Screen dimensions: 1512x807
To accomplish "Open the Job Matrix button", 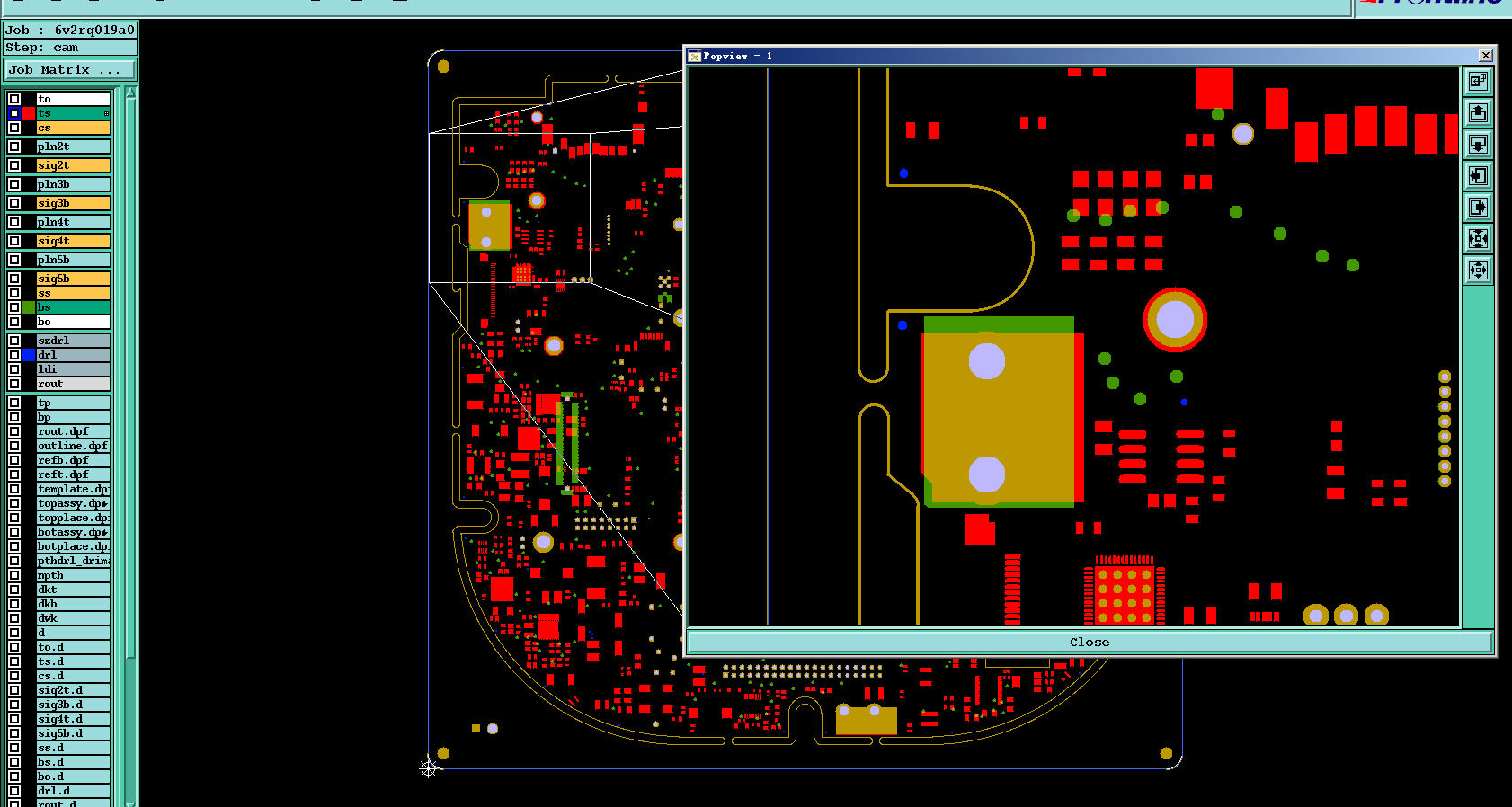I will coord(70,69).
